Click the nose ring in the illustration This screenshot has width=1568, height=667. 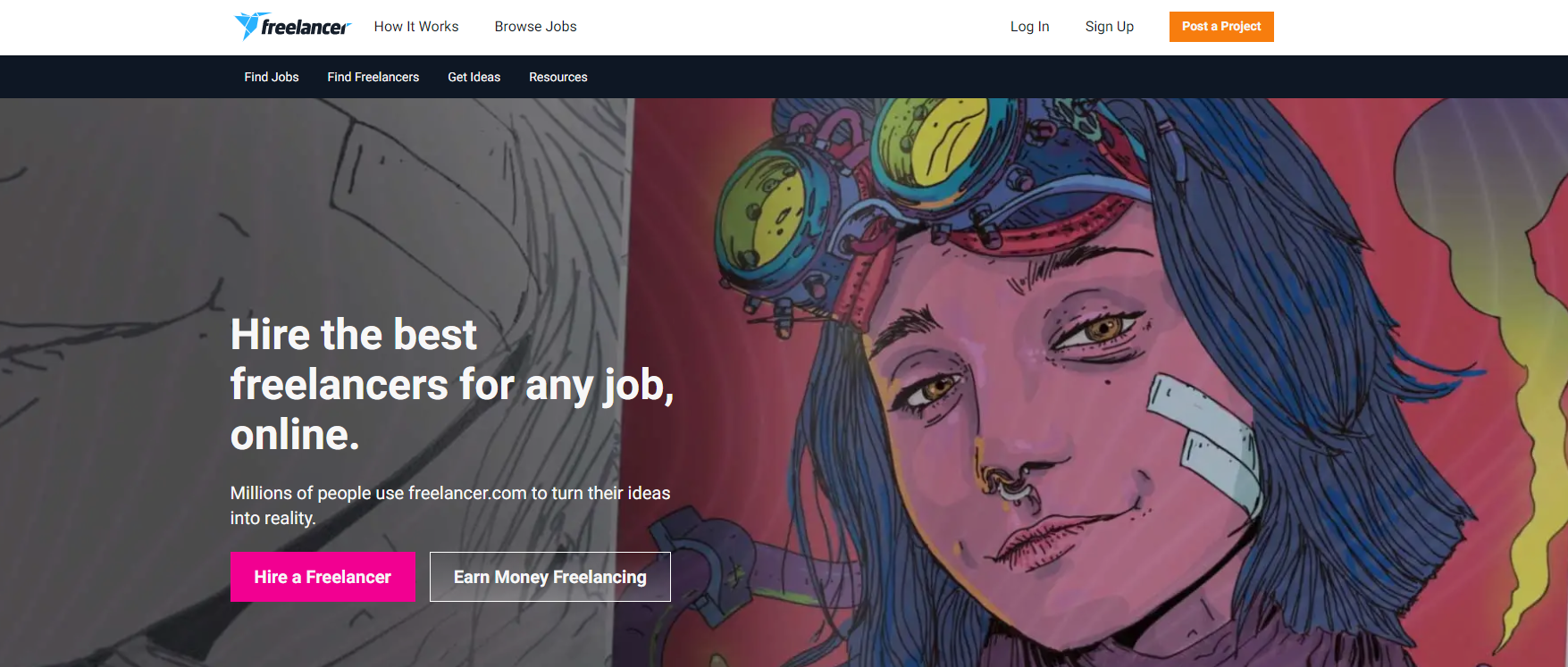click(1006, 484)
